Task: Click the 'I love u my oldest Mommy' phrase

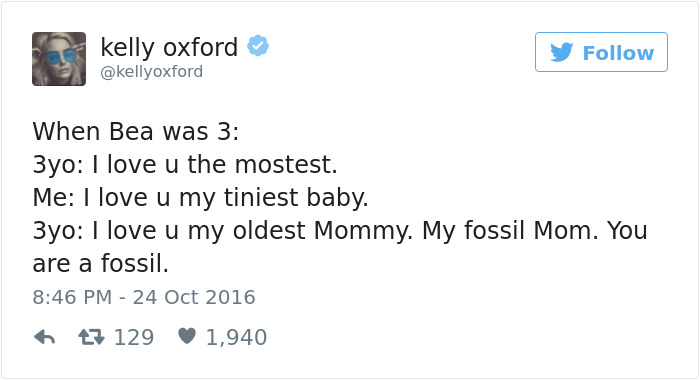Action: coord(253,231)
